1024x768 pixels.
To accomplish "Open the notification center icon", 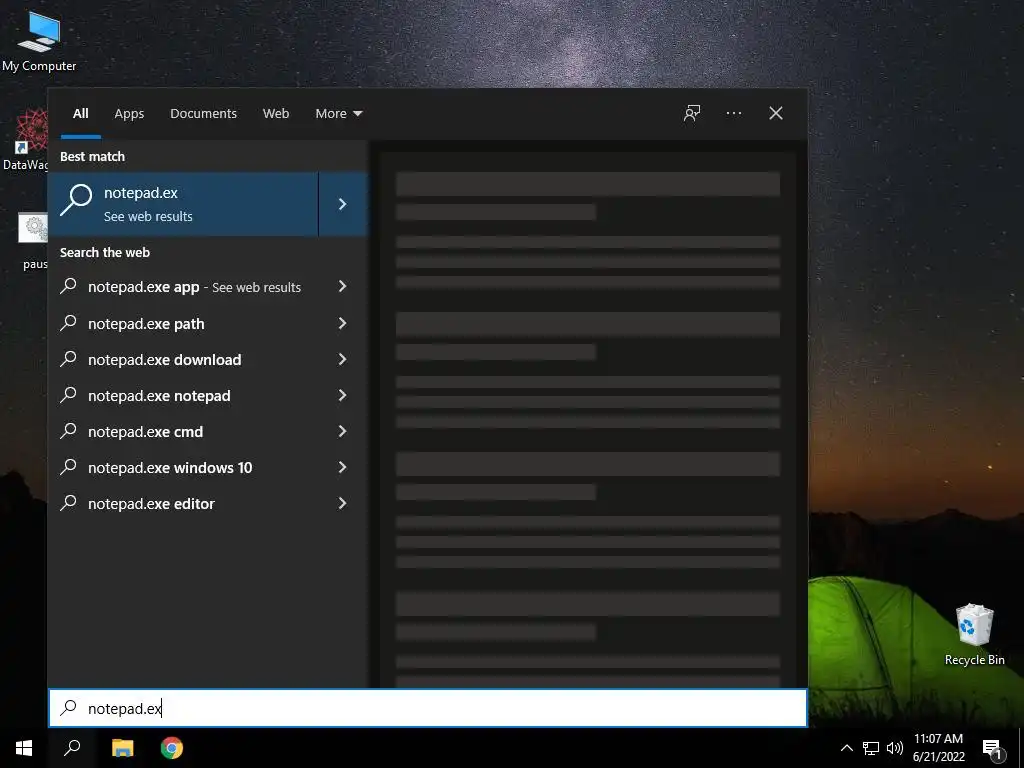I will (993, 748).
